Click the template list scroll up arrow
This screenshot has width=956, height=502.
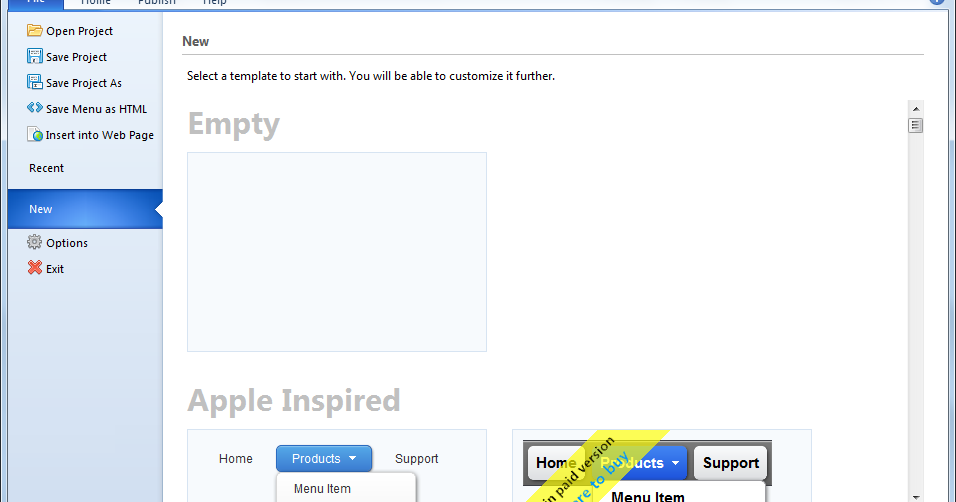[915, 109]
